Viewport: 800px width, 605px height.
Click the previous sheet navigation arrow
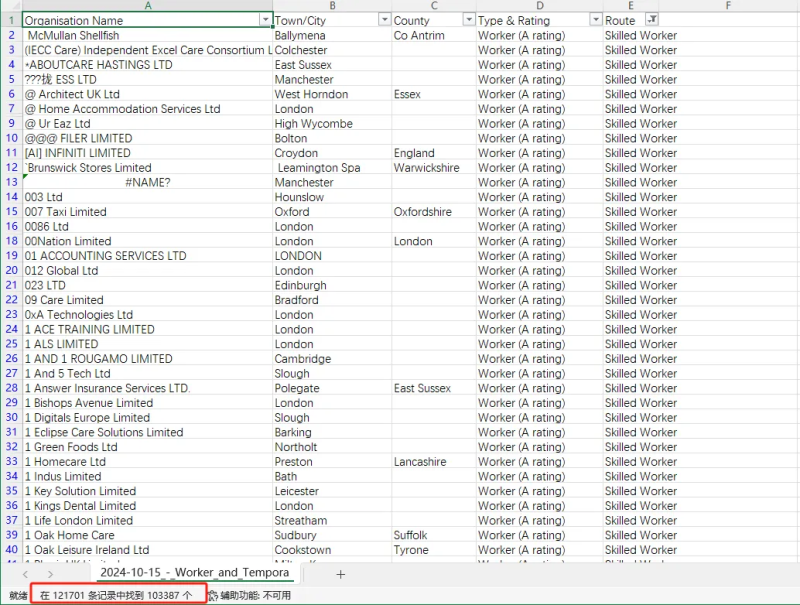(26, 574)
